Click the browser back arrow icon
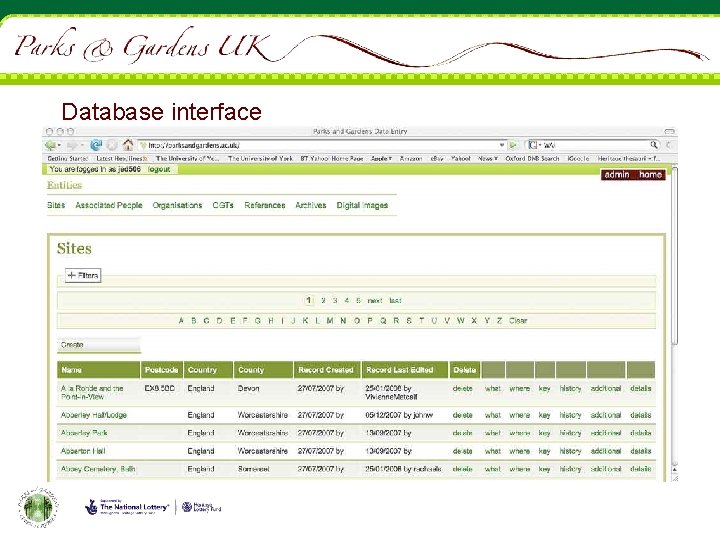The width and height of the screenshot is (720, 540). (50, 146)
